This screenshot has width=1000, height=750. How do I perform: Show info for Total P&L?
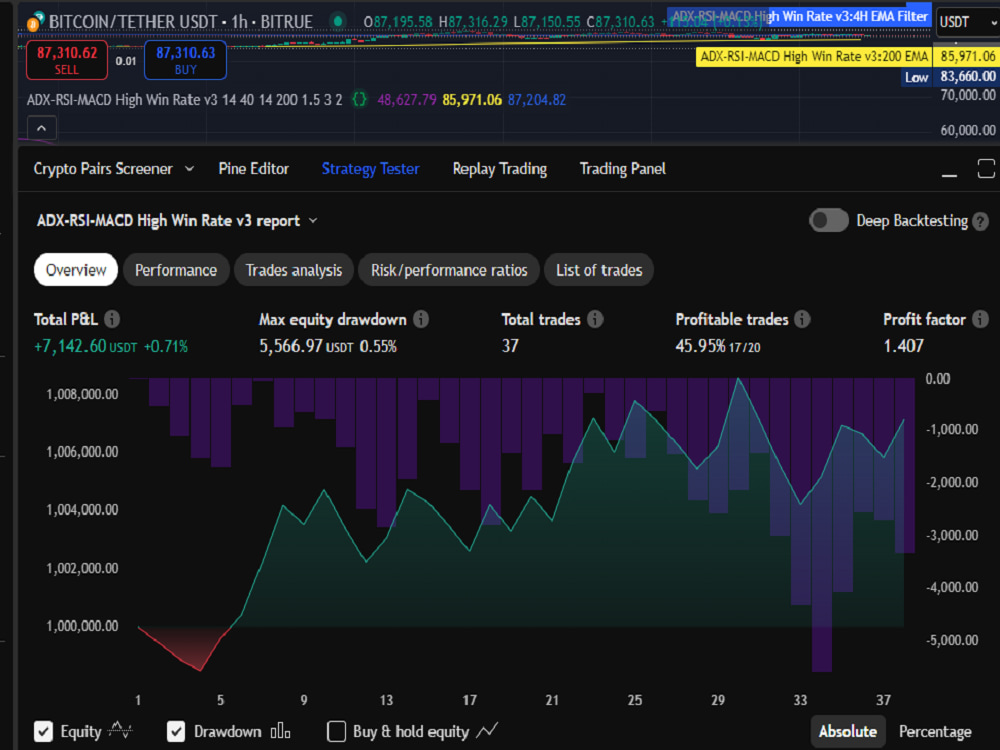coord(112,319)
